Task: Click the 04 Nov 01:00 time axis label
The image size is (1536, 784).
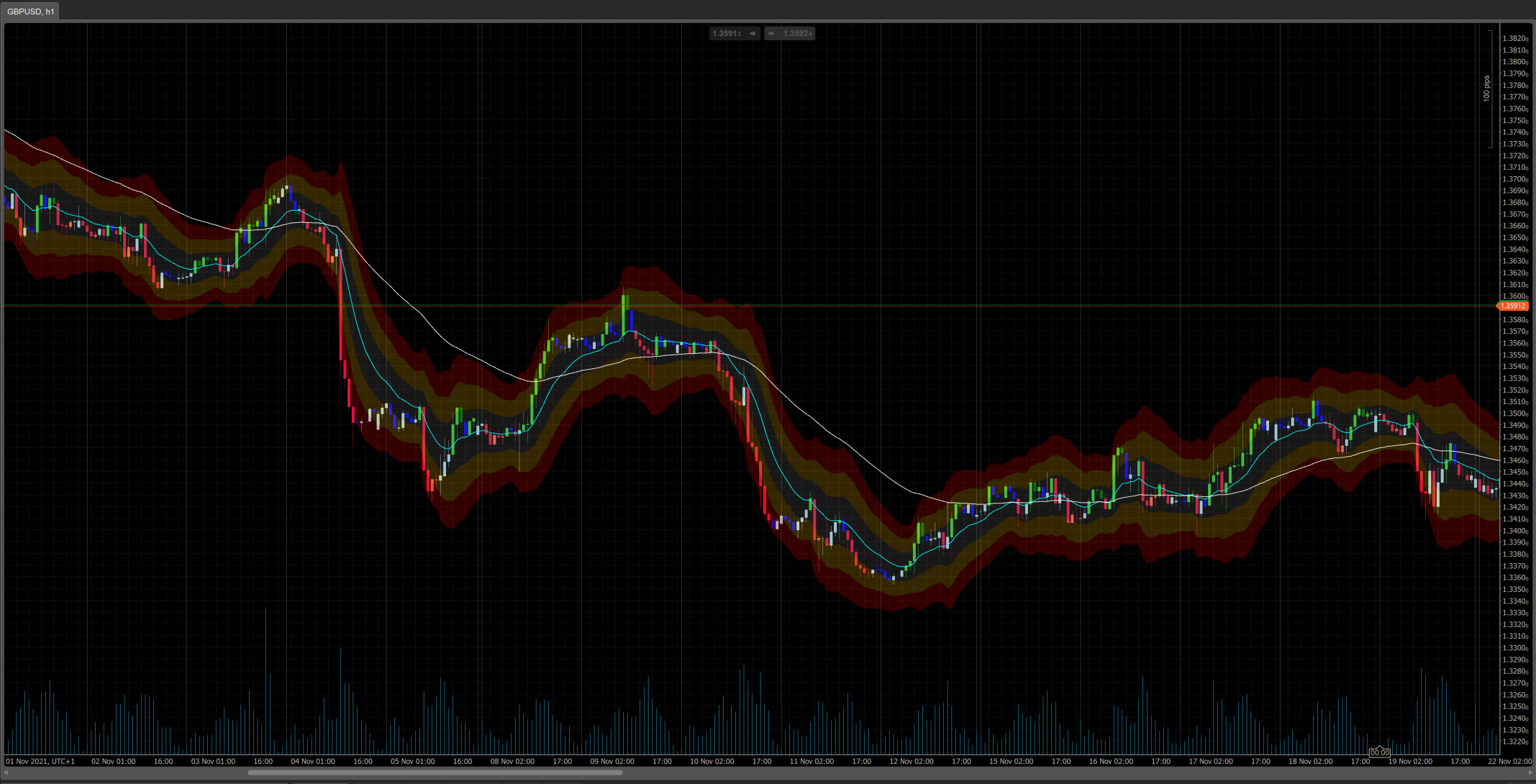Action: pos(313,761)
